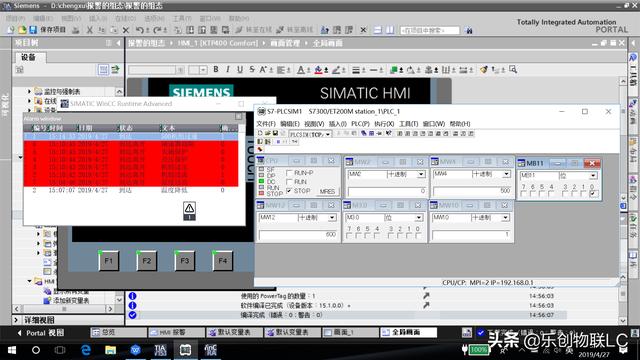This screenshot has height=360, width=640.
Task: Click the font color A swatch
Action: click(x=300, y=70)
